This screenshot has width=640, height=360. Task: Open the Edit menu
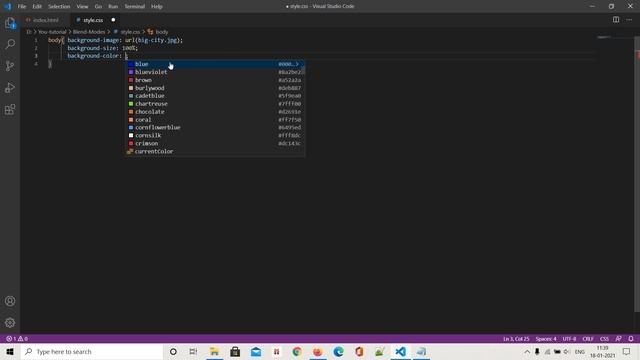coord(37,7)
